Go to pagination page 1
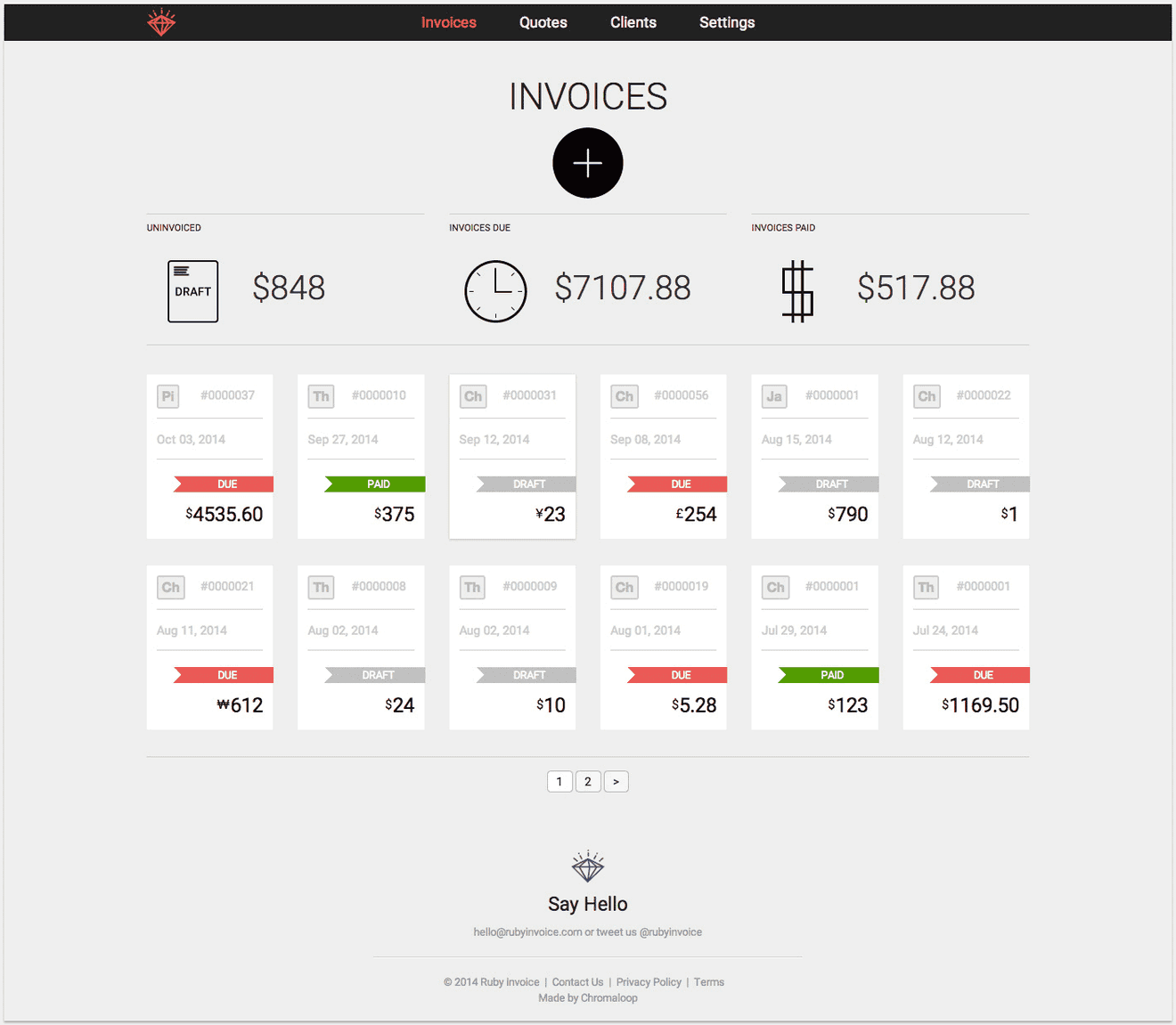Viewport: 1176px width, 1025px height. point(559,782)
